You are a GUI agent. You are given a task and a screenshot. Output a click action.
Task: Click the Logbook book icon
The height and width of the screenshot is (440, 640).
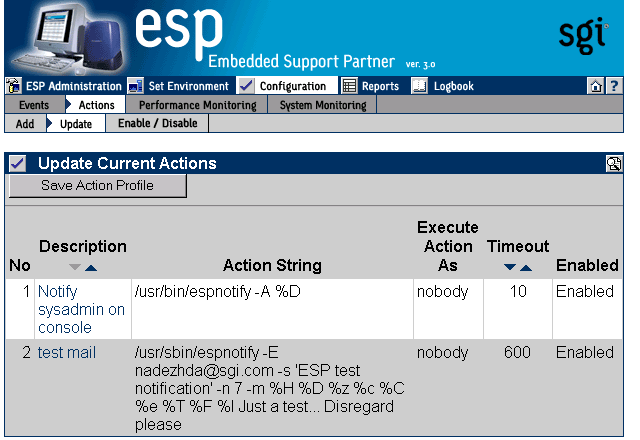click(420, 86)
